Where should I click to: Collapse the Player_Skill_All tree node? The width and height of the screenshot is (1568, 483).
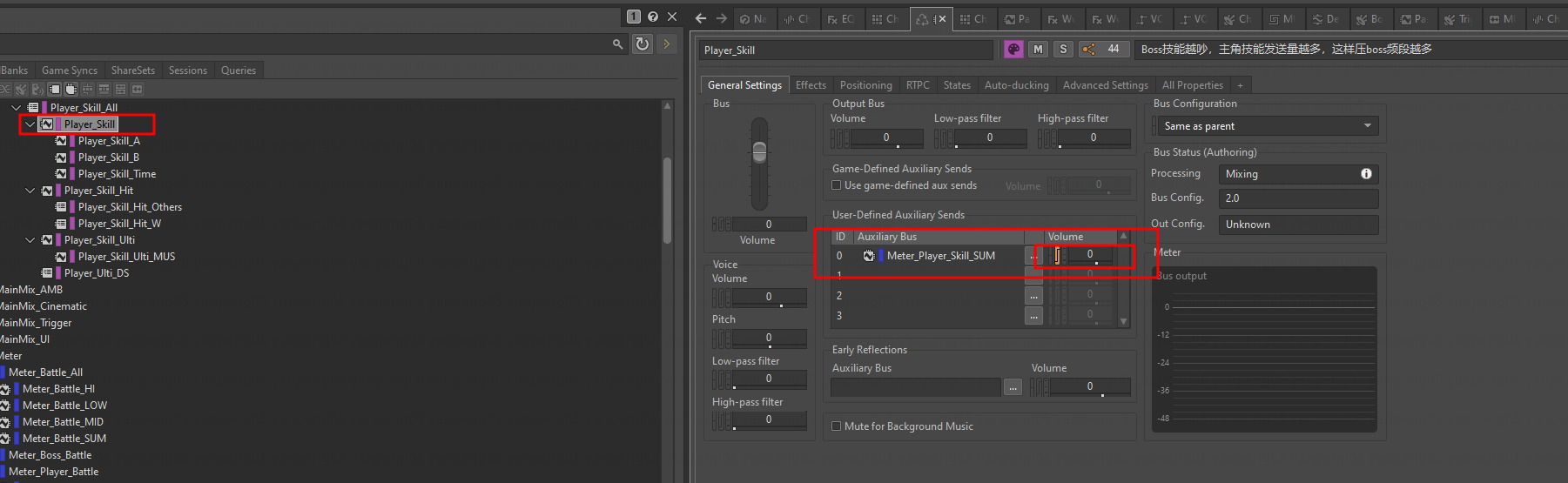(17, 108)
